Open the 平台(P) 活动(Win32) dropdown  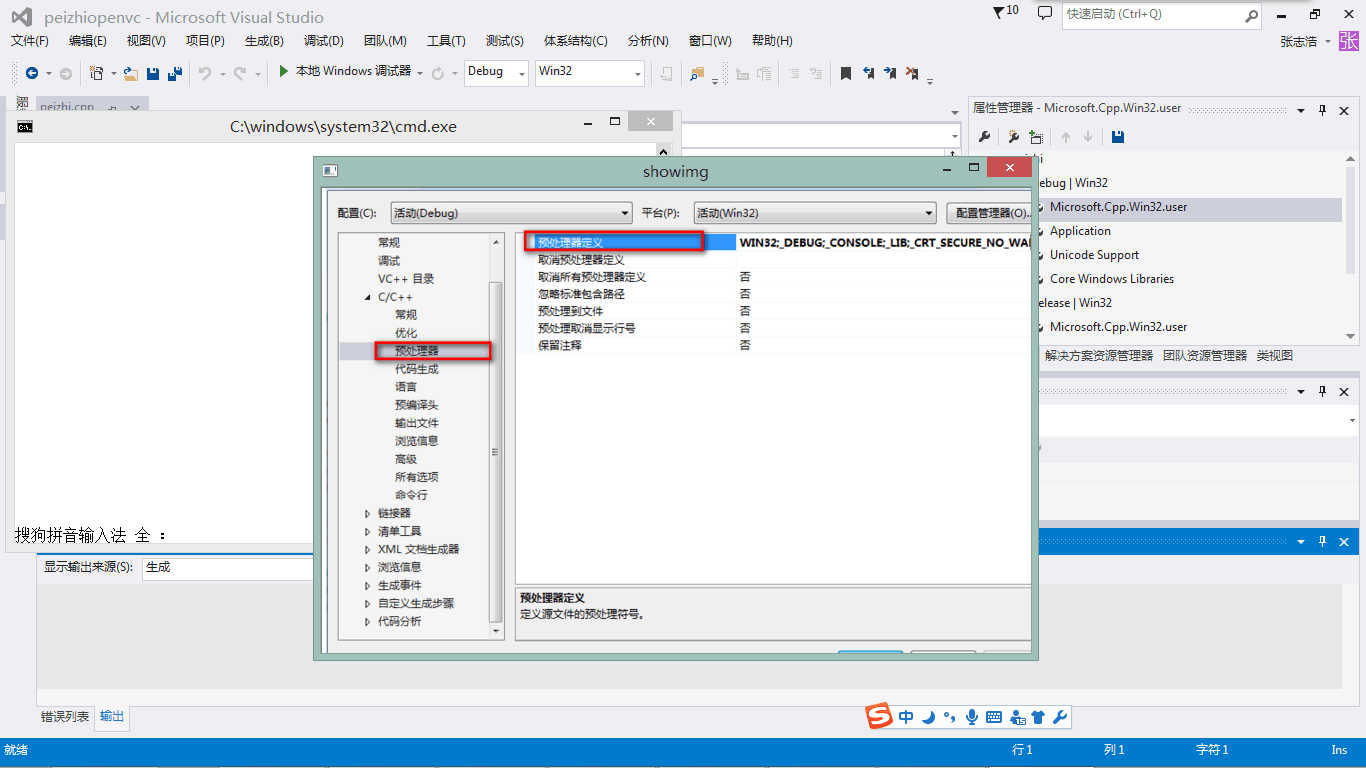pos(814,213)
